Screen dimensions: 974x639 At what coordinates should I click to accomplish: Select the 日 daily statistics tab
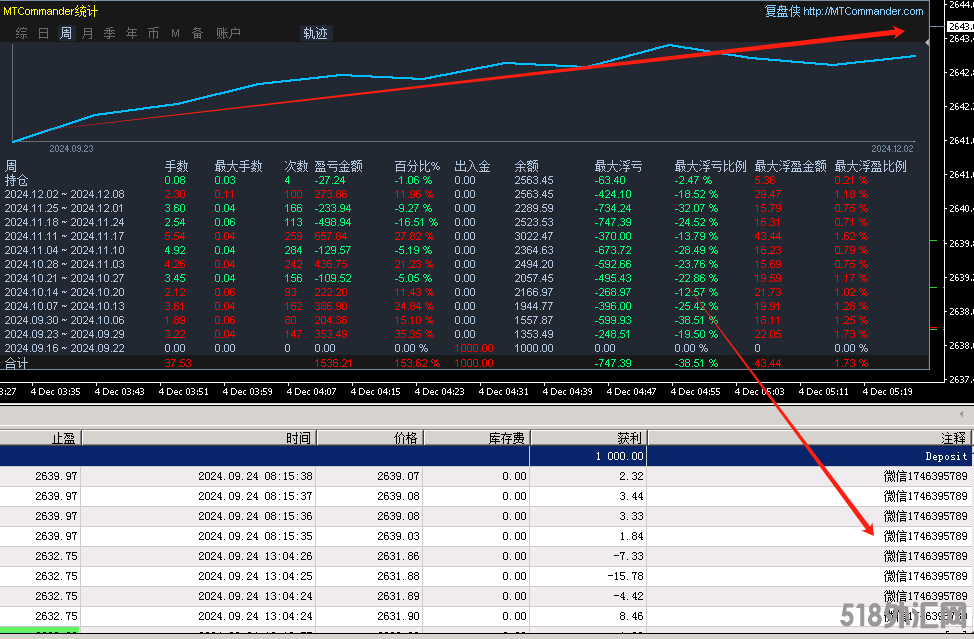click(43, 33)
